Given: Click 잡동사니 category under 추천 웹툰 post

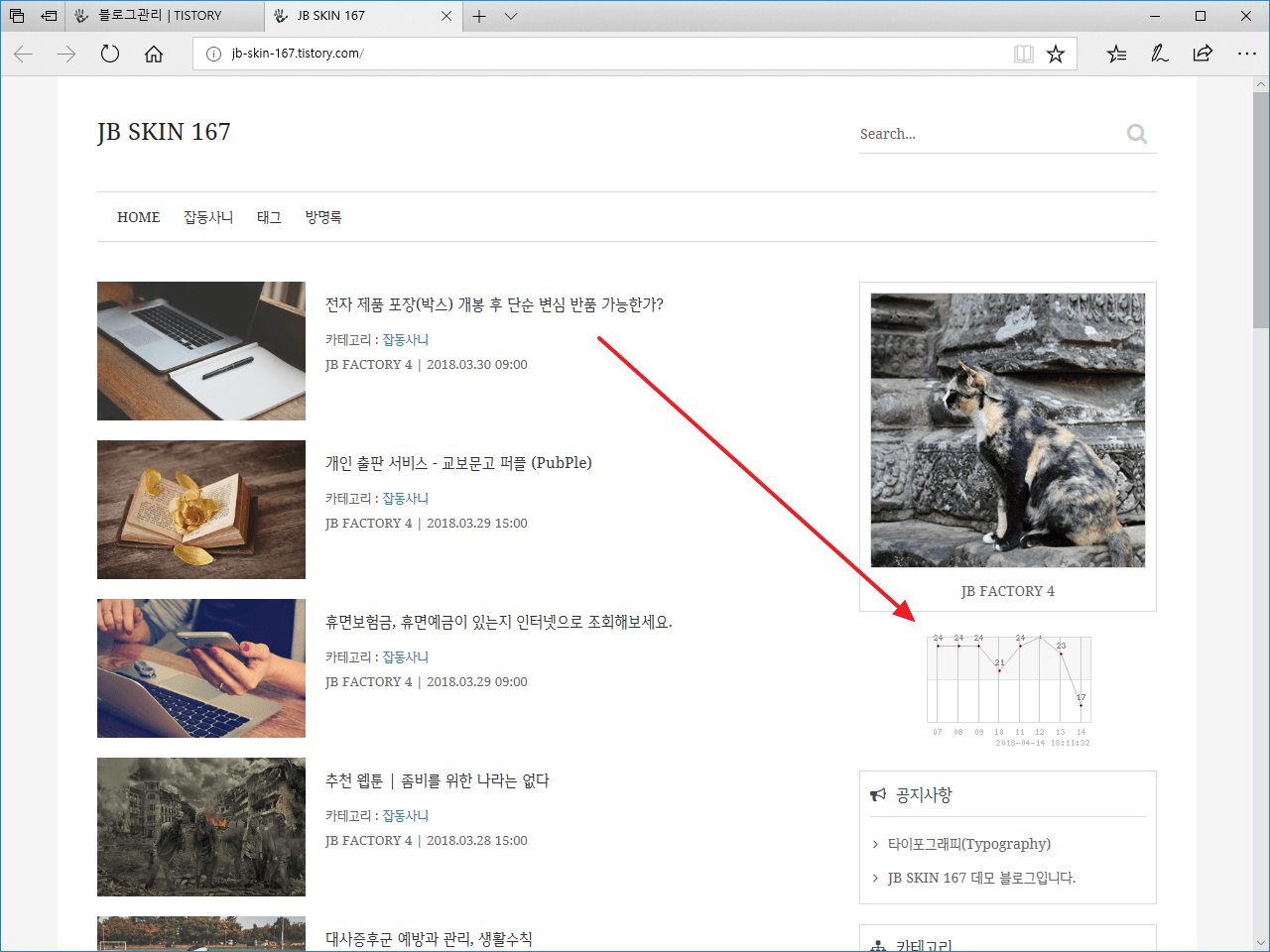Looking at the screenshot, I should (x=406, y=815).
